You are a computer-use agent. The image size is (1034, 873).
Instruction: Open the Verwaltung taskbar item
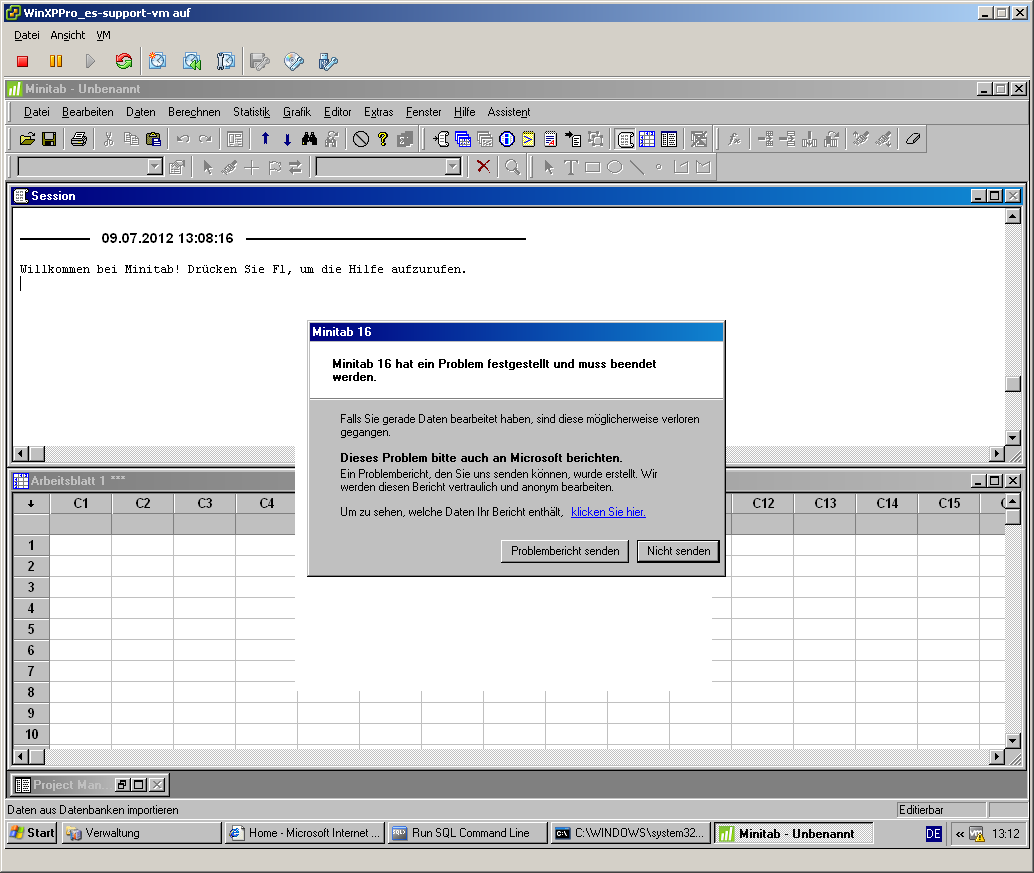click(142, 833)
